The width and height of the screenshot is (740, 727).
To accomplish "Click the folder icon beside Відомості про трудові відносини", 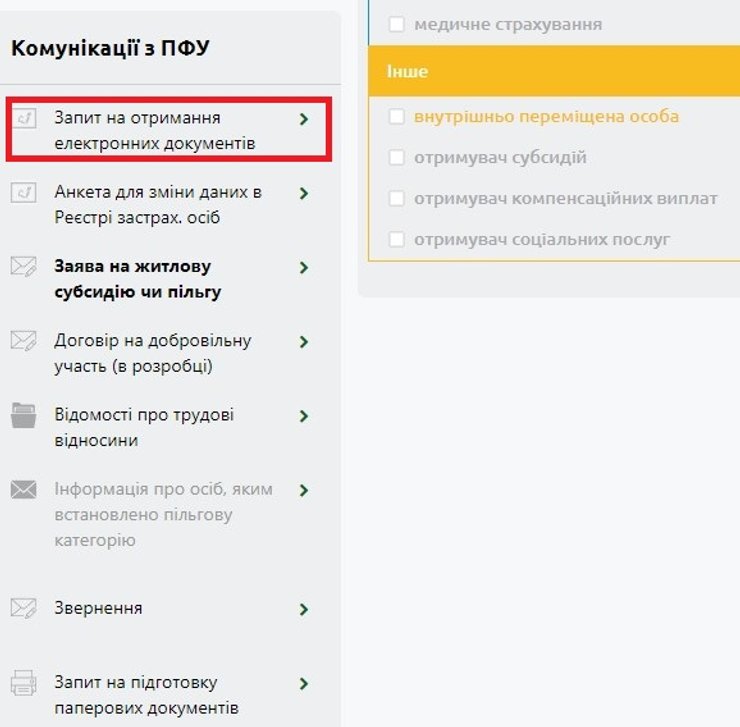I will (x=24, y=415).
